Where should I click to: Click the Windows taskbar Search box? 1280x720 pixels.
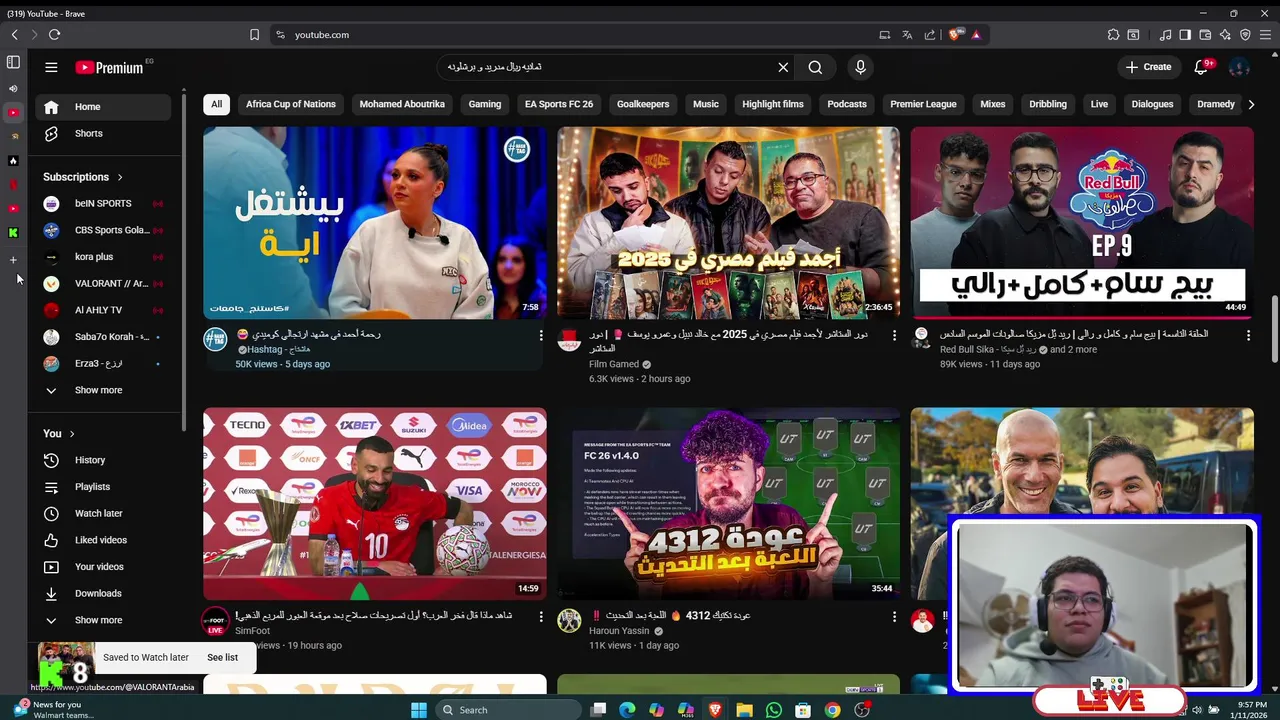pos(506,710)
